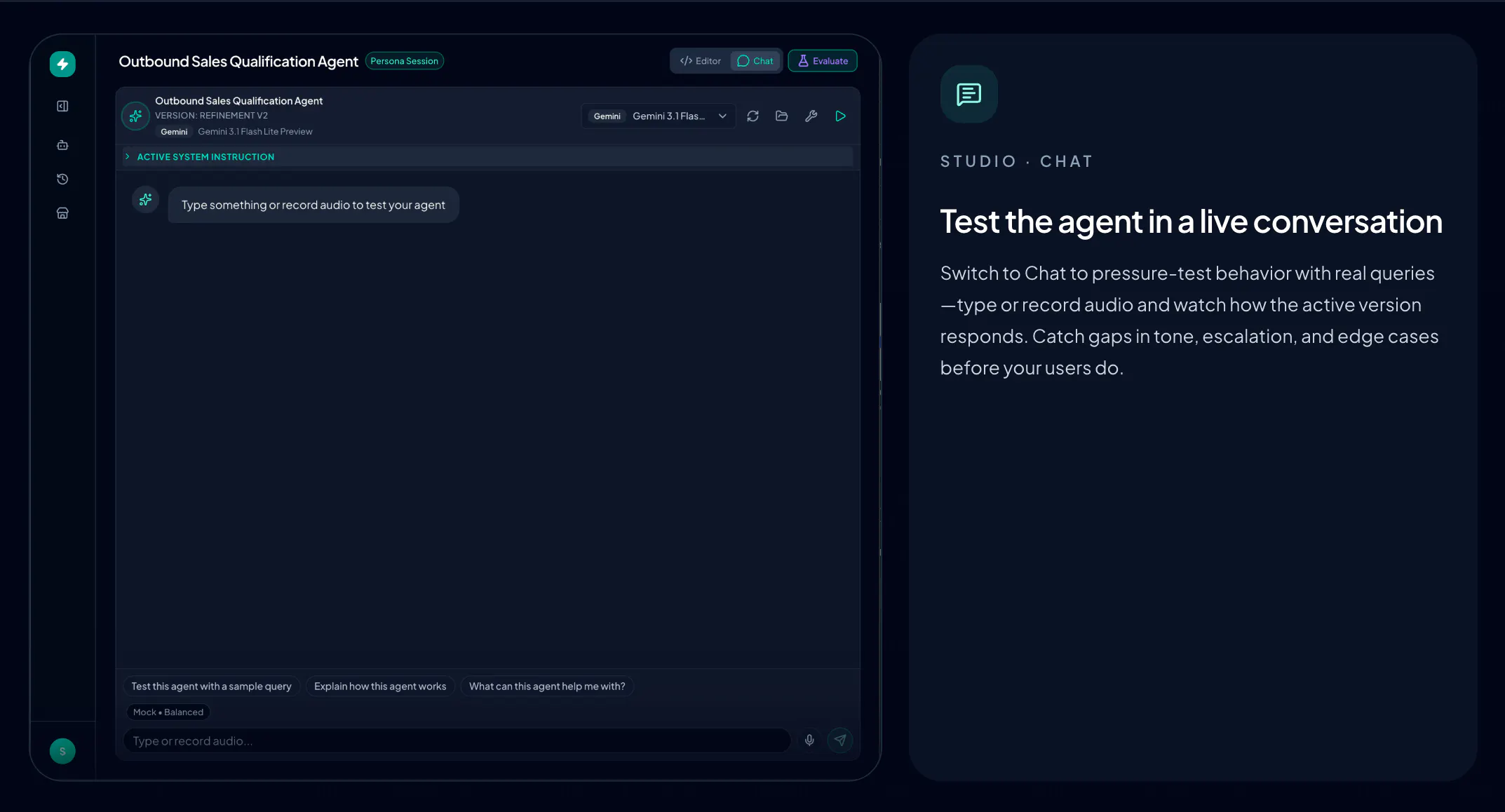Image resolution: width=1505 pixels, height=812 pixels.
Task: Click the microphone record audio icon
Action: click(x=809, y=740)
